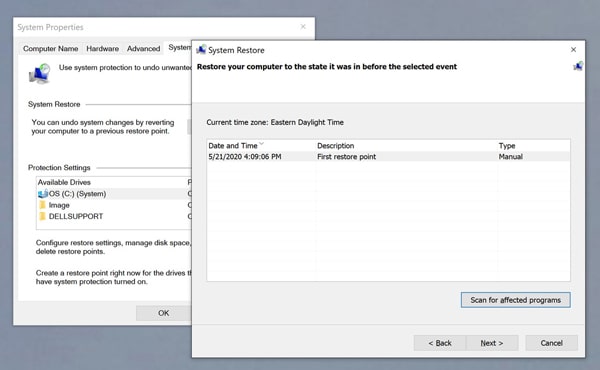Switch to the Advanced tab

tap(143, 49)
